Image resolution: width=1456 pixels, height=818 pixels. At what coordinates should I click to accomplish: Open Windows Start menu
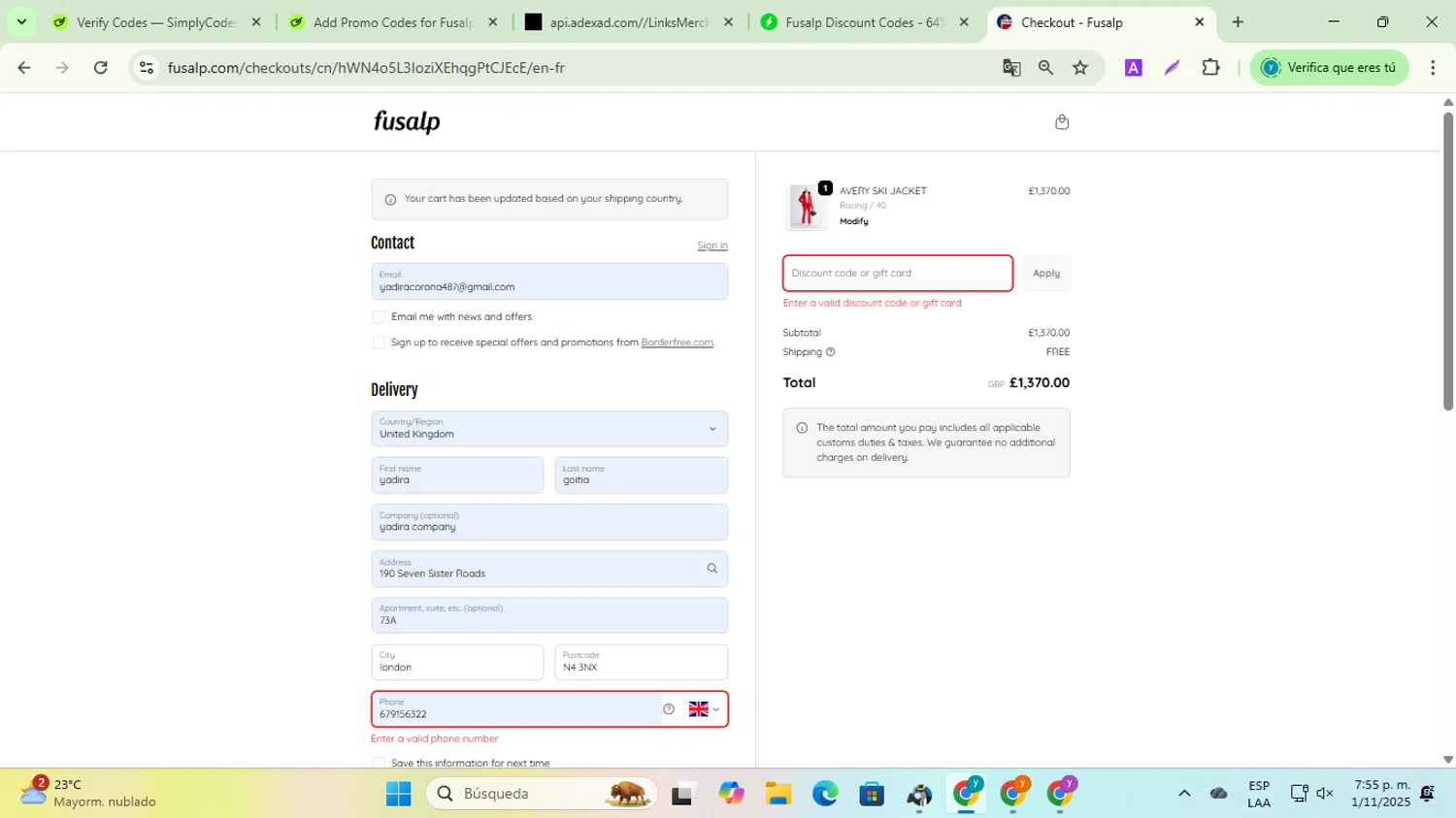click(398, 794)
